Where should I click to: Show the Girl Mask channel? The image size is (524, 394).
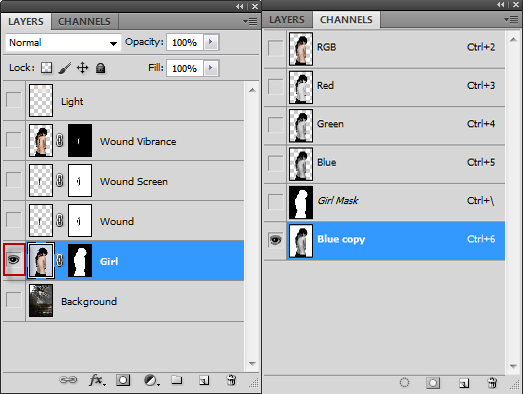pyautogui.click(x=276, y=202)
